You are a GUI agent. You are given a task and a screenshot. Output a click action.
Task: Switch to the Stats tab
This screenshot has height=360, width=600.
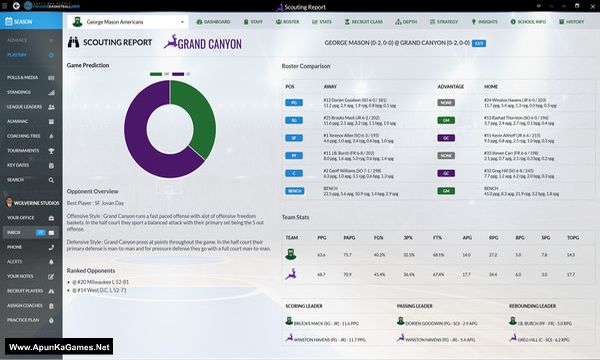pyautogui.click(x=322, y=22)
